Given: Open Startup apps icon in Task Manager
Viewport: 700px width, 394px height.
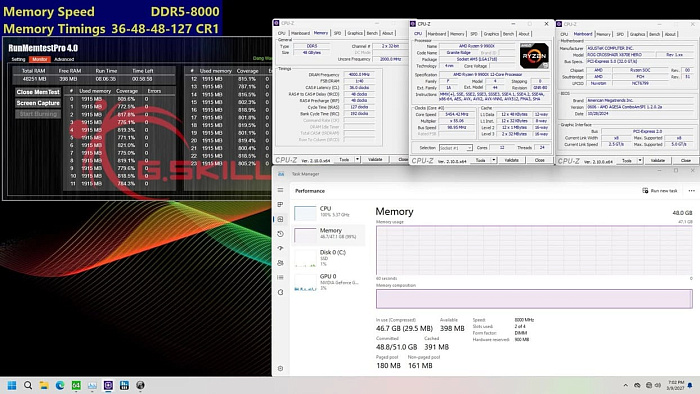Looking at the screenshot, I should tap(280, 248).
